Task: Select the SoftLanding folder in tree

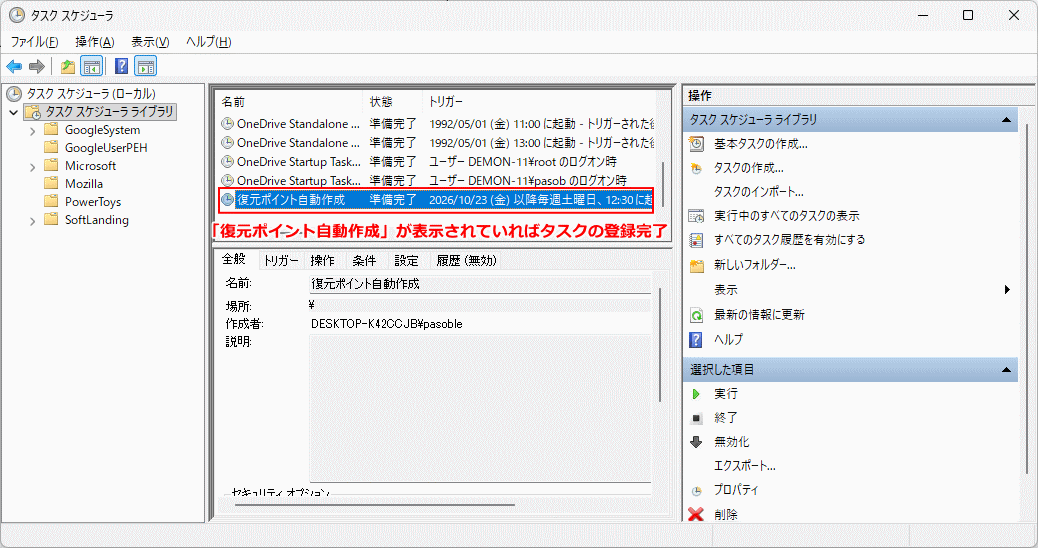Action: (97, 220)
